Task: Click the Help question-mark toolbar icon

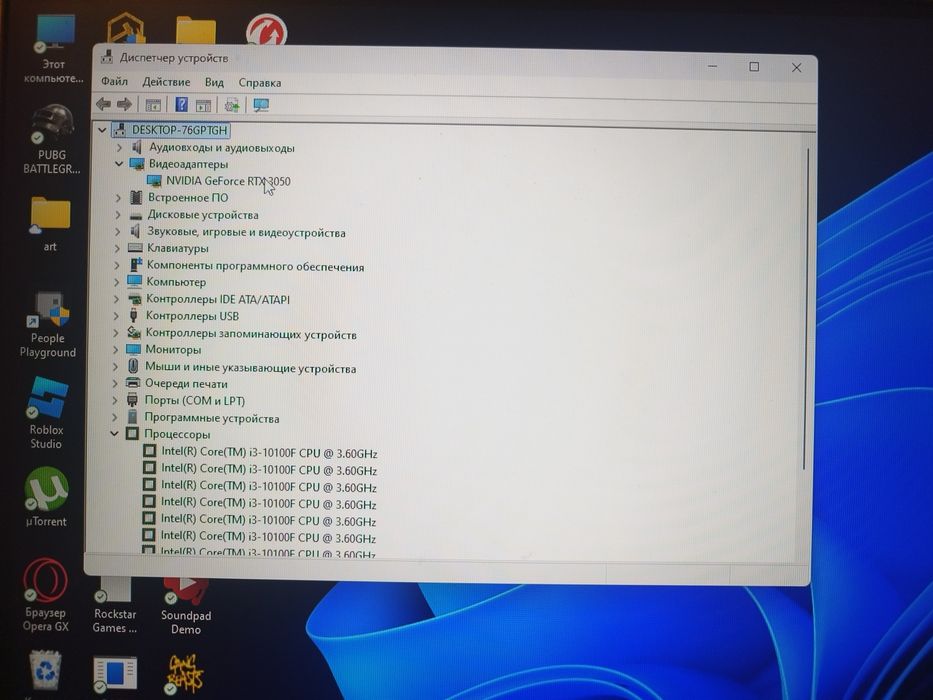Action: click(x=181, y=105)
